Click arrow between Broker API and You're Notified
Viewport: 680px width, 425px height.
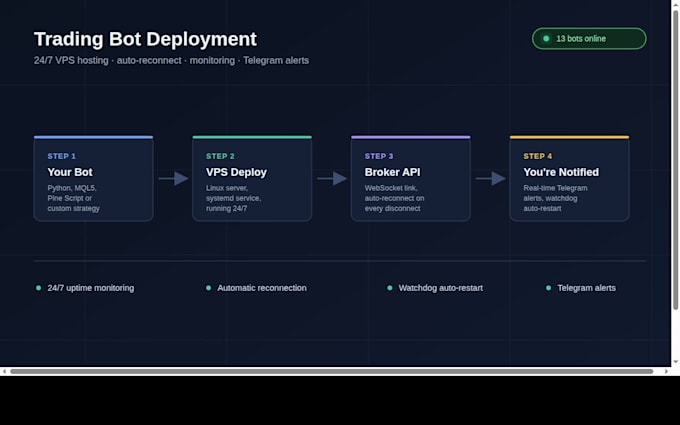click(491, 178)
